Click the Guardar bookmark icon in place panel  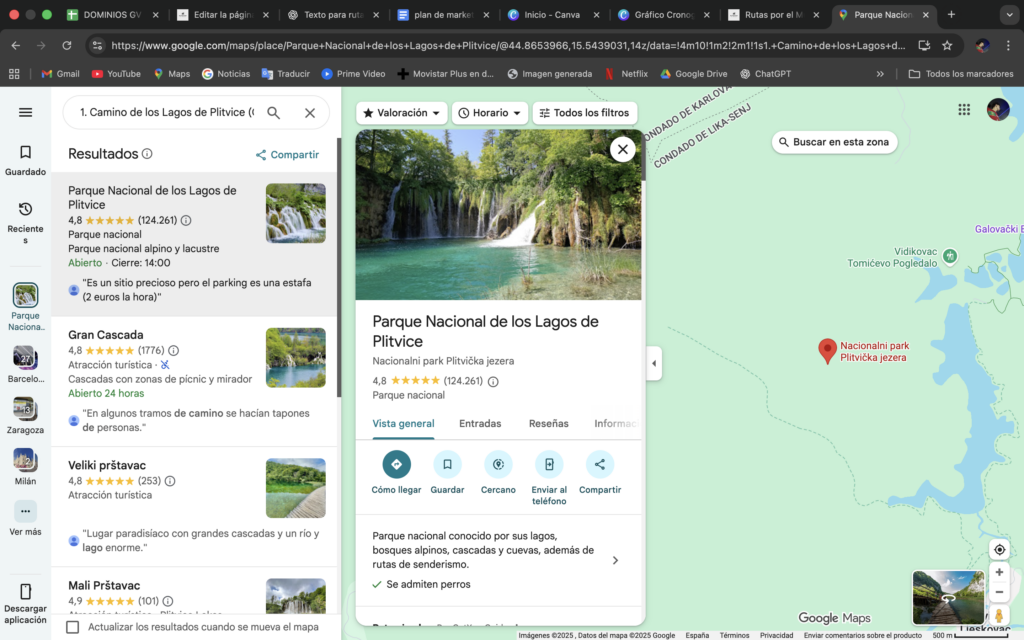pos(447,464)
